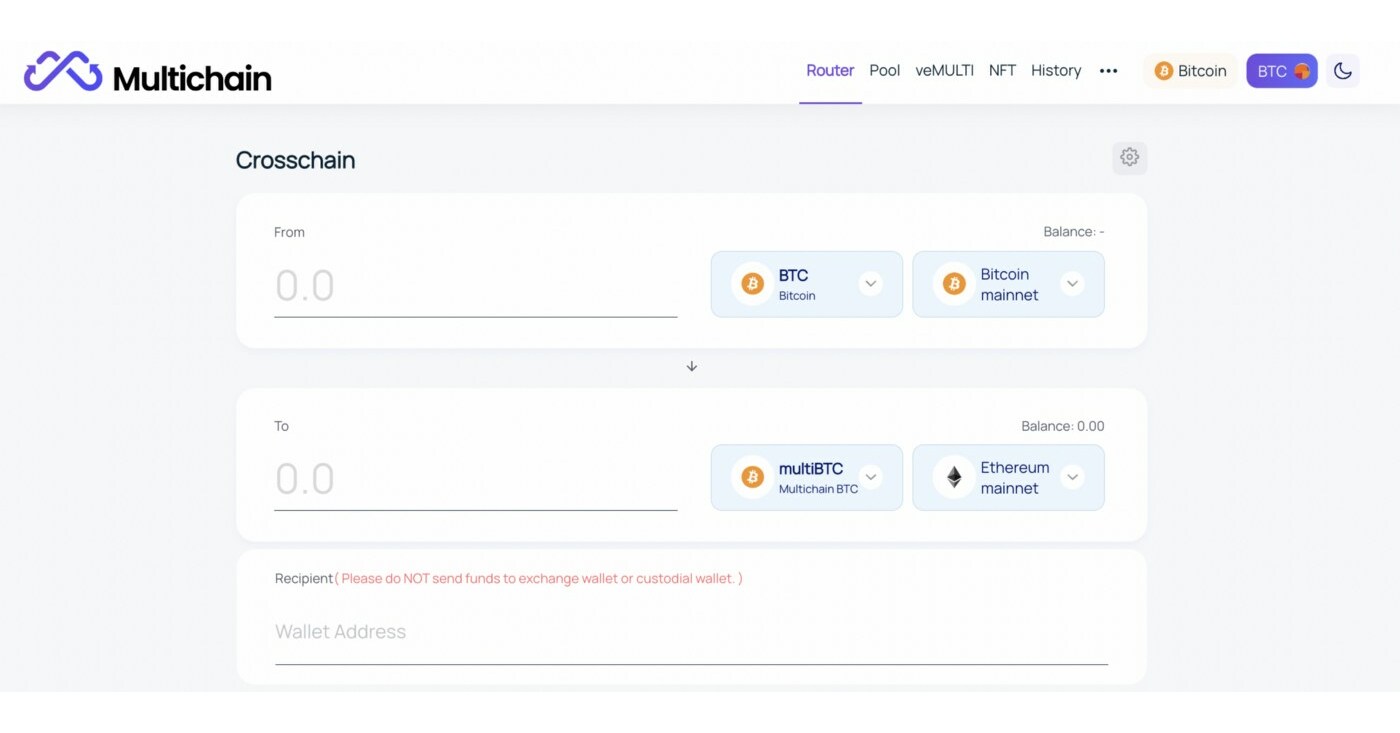This screenshot has height=733, width=1400.
Task: Click Bitcoin mainnet network icon
Action: (x=954, y=284)
